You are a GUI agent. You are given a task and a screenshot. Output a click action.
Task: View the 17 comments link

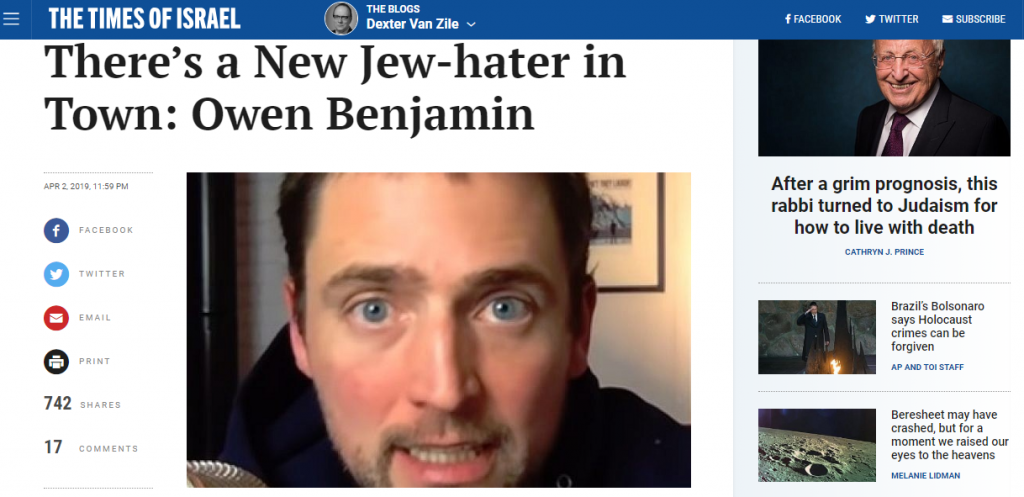coord(91,448)
